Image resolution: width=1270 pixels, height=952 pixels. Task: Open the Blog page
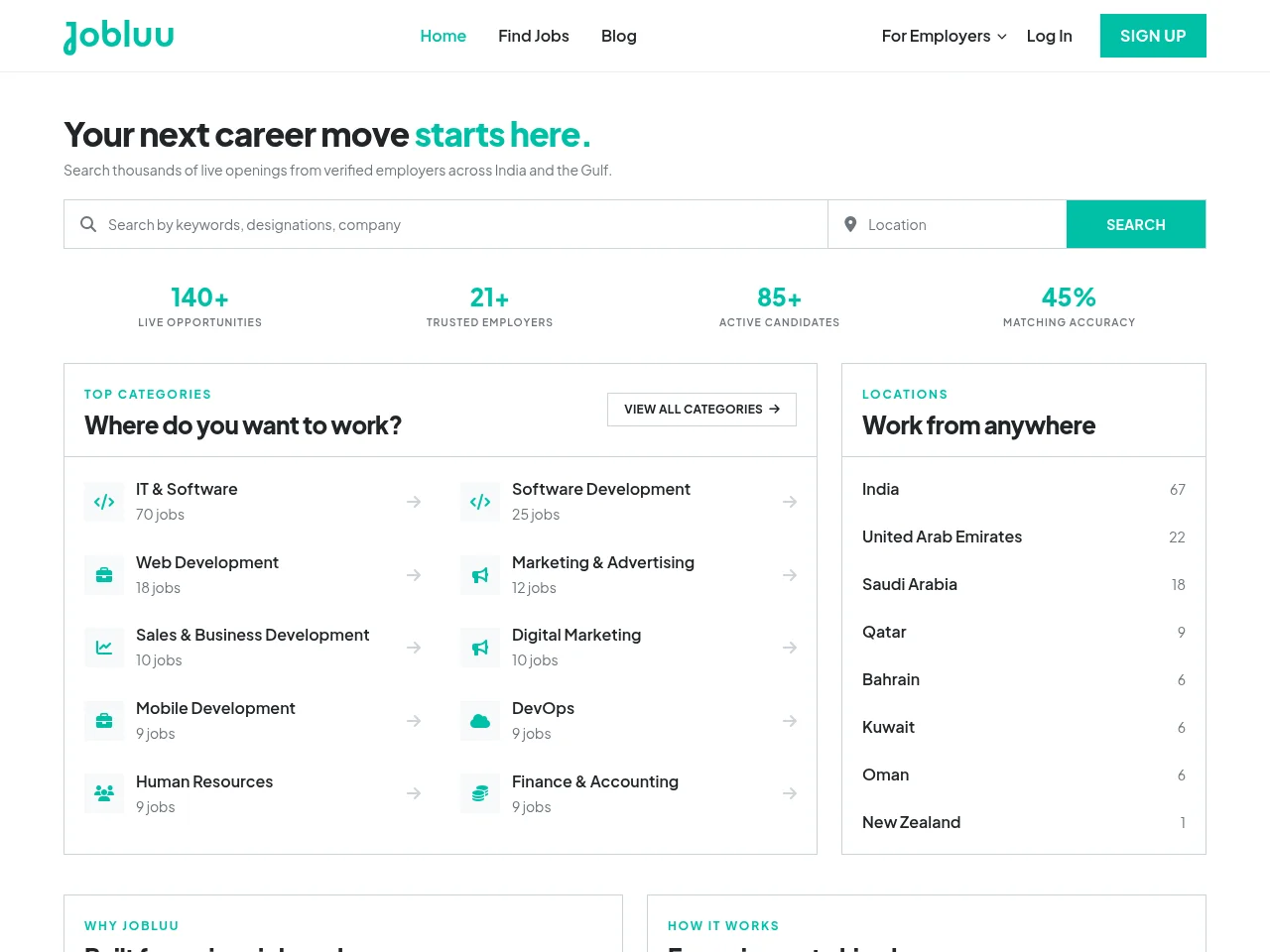point(619,36)
